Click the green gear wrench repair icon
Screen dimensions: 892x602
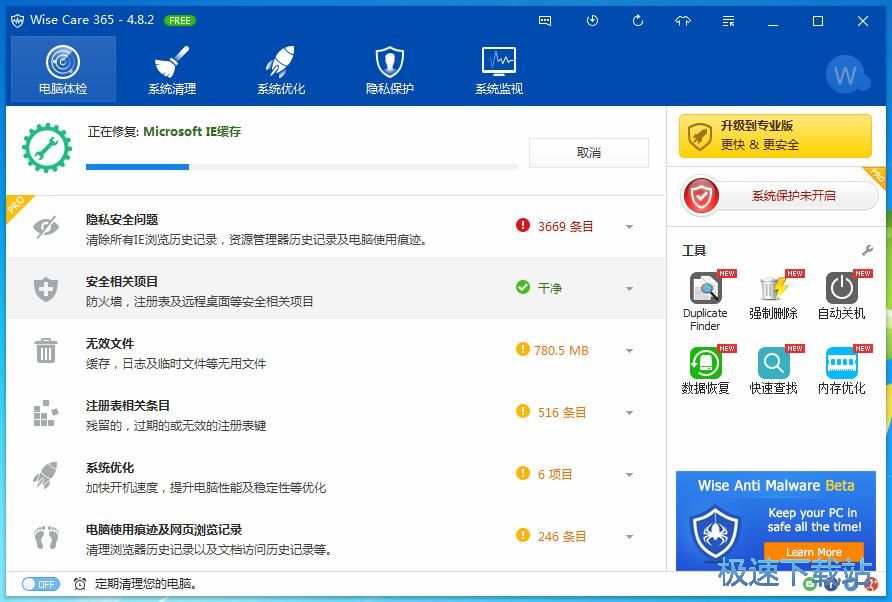pyautogui.click(x=47, y=148)
